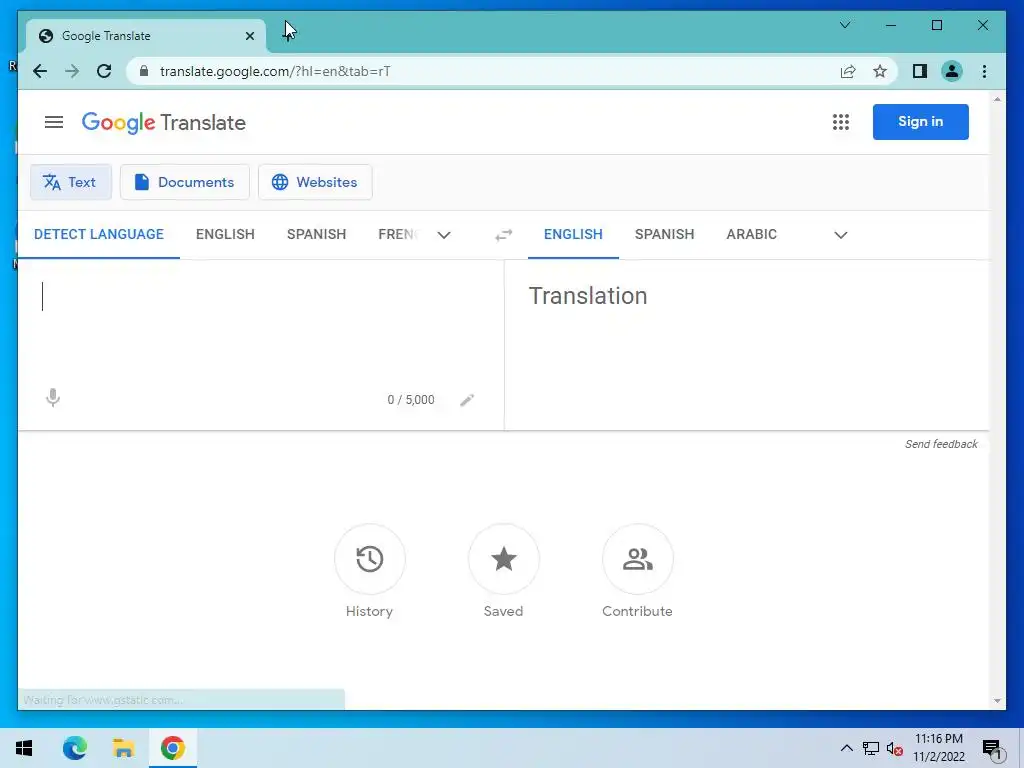
Task: Start voice input with microphone
Action: click(x=53, y=398)
